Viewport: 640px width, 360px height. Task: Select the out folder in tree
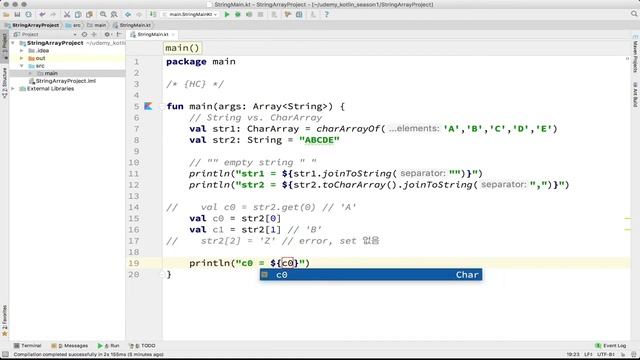pos(37,58)
